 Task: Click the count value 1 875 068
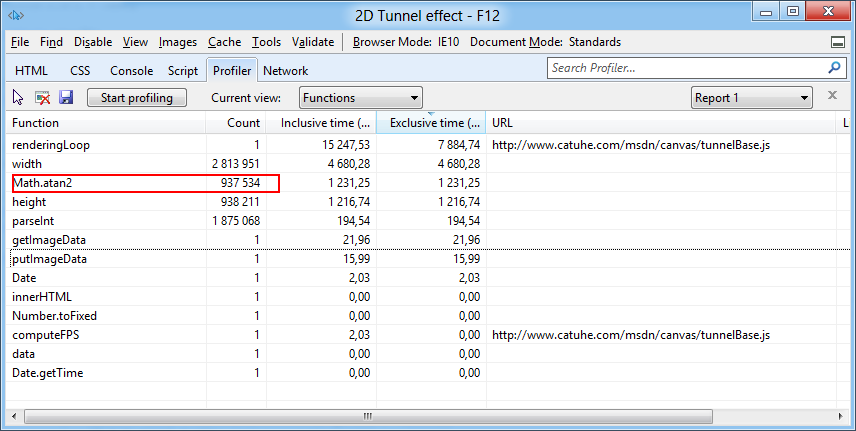236,221
